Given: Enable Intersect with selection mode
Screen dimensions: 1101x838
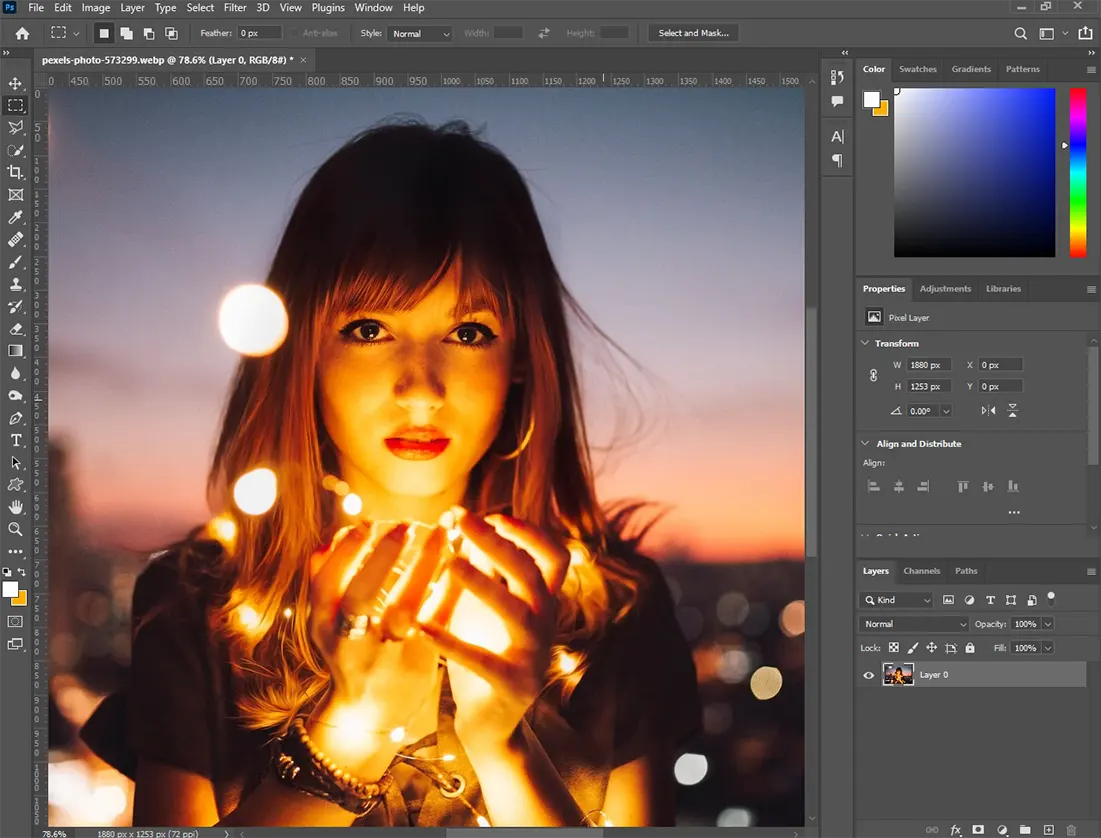Looking at the screenshot, I should pos(171,33).
